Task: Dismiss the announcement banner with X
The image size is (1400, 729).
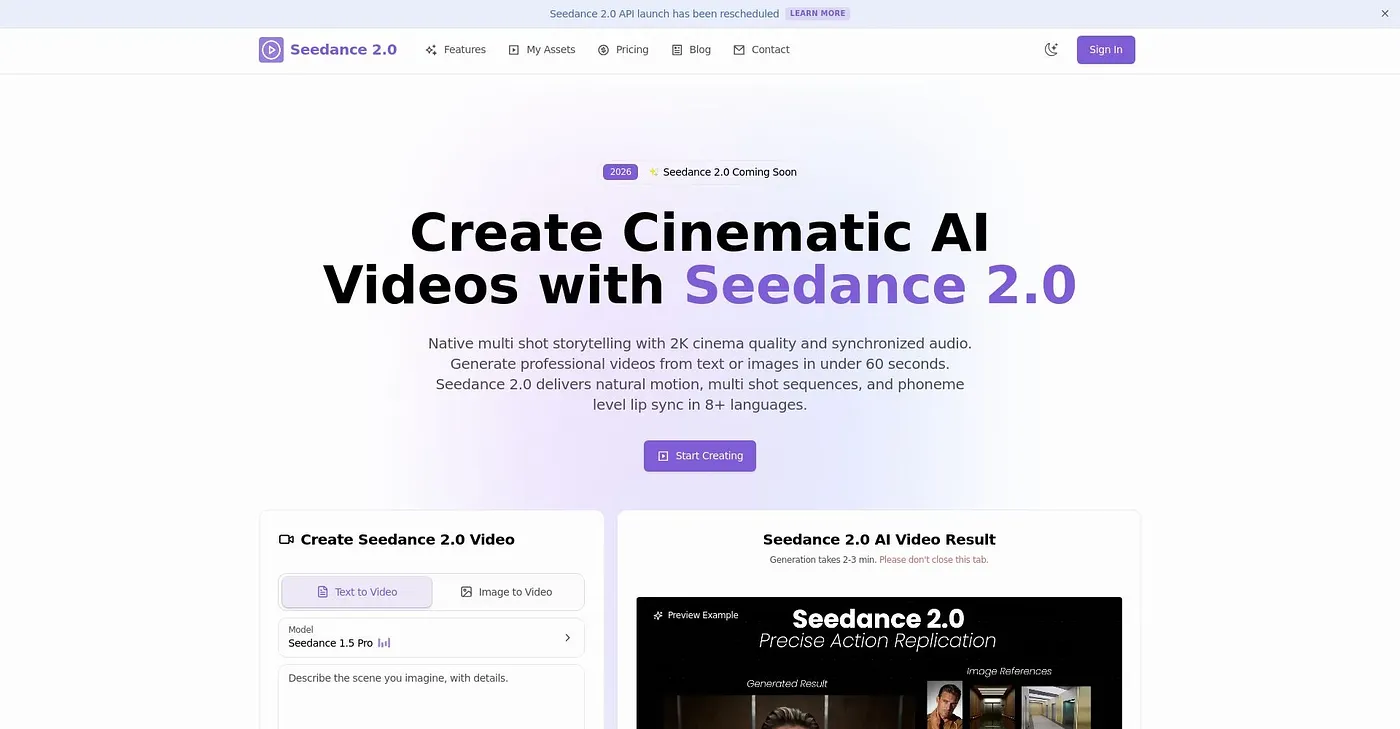Action: point(1385,14)
